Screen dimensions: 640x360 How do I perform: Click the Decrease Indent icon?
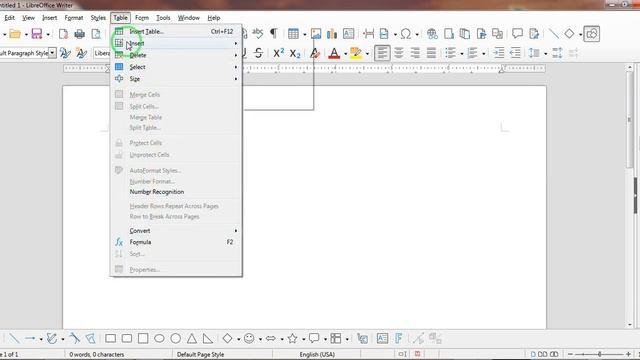[516, 53]
